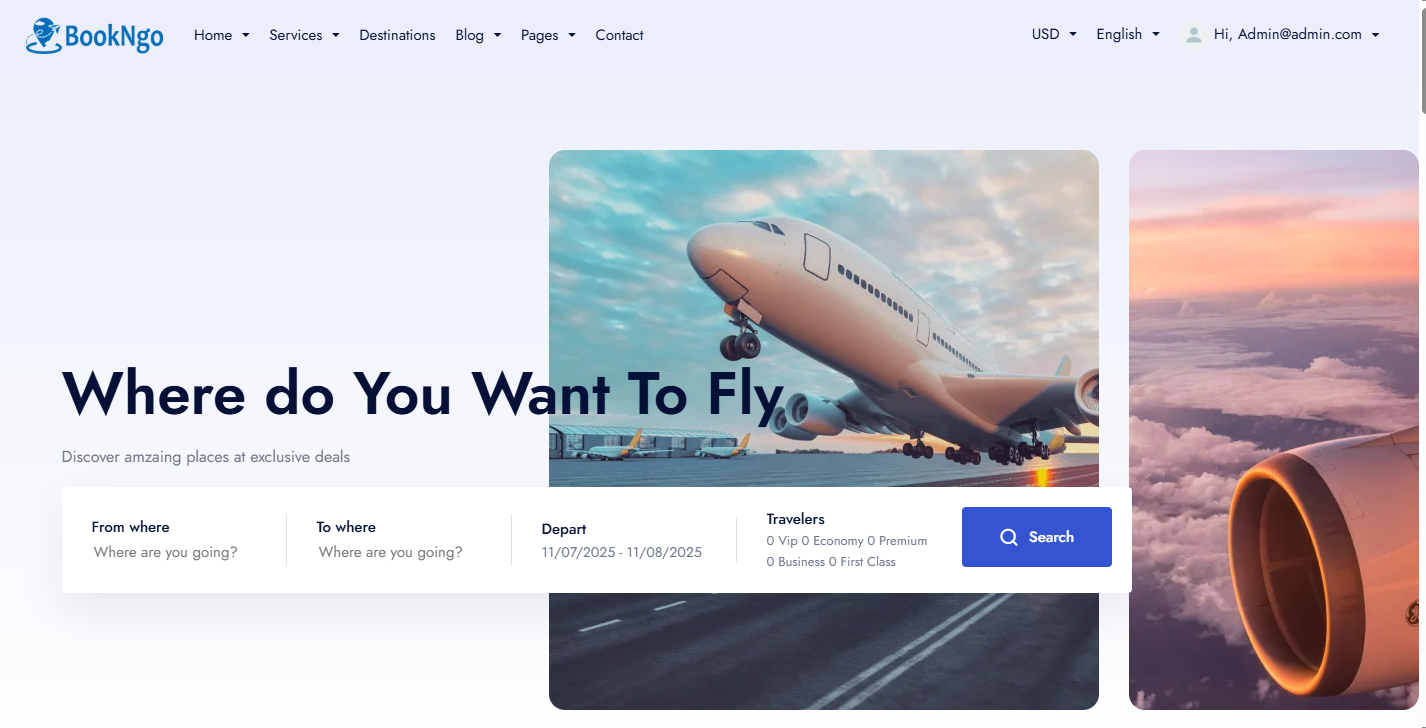The width and height of the screenshot is (1426, 728).
Task: Go to Destinations page
Action: pos(397,35)
